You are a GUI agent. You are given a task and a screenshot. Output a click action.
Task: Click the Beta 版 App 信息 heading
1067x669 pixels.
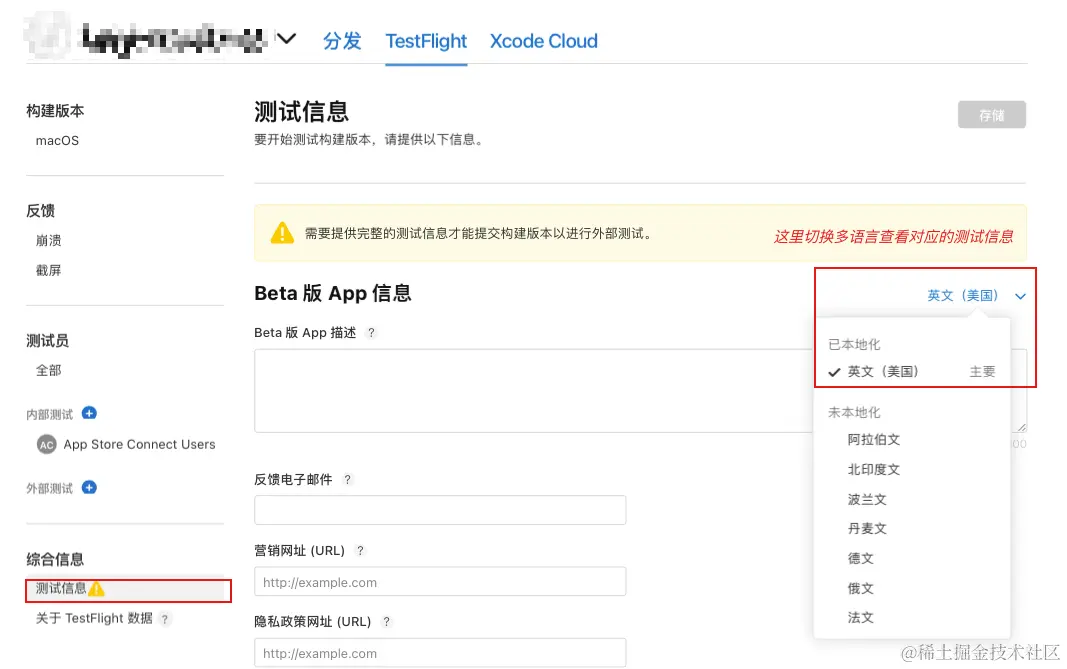pyautogui.click(x=333, y=293)
